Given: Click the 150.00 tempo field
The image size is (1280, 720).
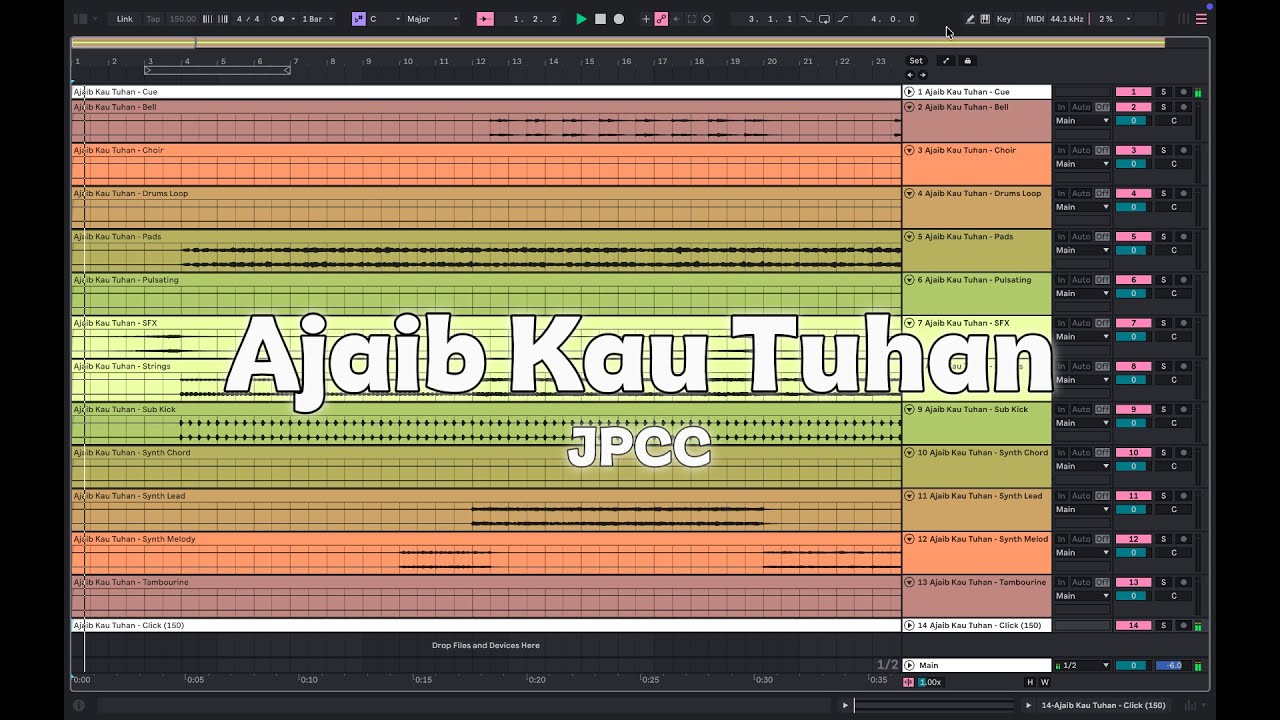Looking at the screenshot, I should (x=182, y=19).
